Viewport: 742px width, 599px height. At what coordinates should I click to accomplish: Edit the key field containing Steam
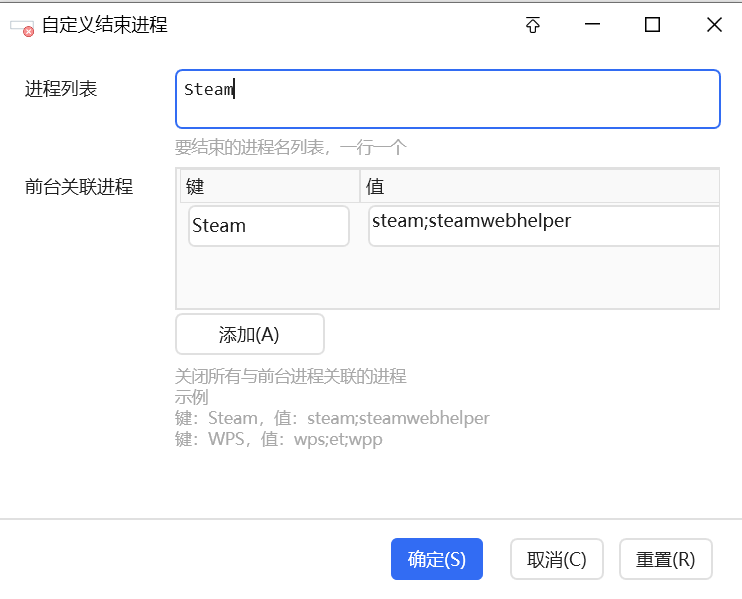click(269, 226)
